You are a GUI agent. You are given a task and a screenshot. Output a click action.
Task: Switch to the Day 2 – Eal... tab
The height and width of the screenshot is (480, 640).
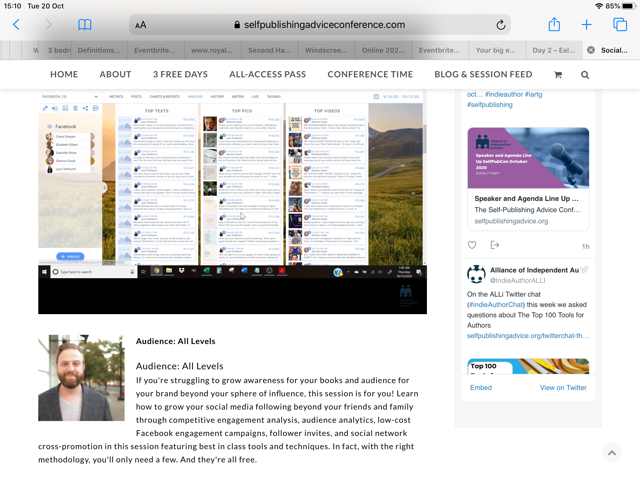[x=554, y=50]
